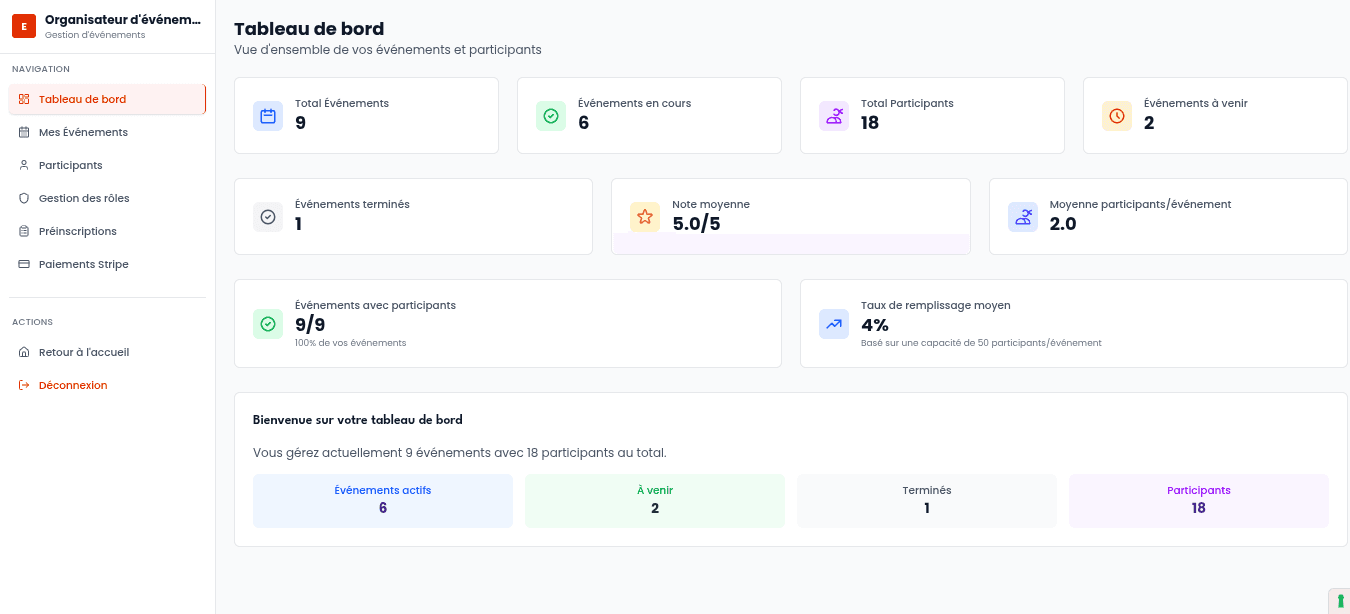Open Gestion des rôles section
Screen dimensions: 1350x614
click(84, 198)
